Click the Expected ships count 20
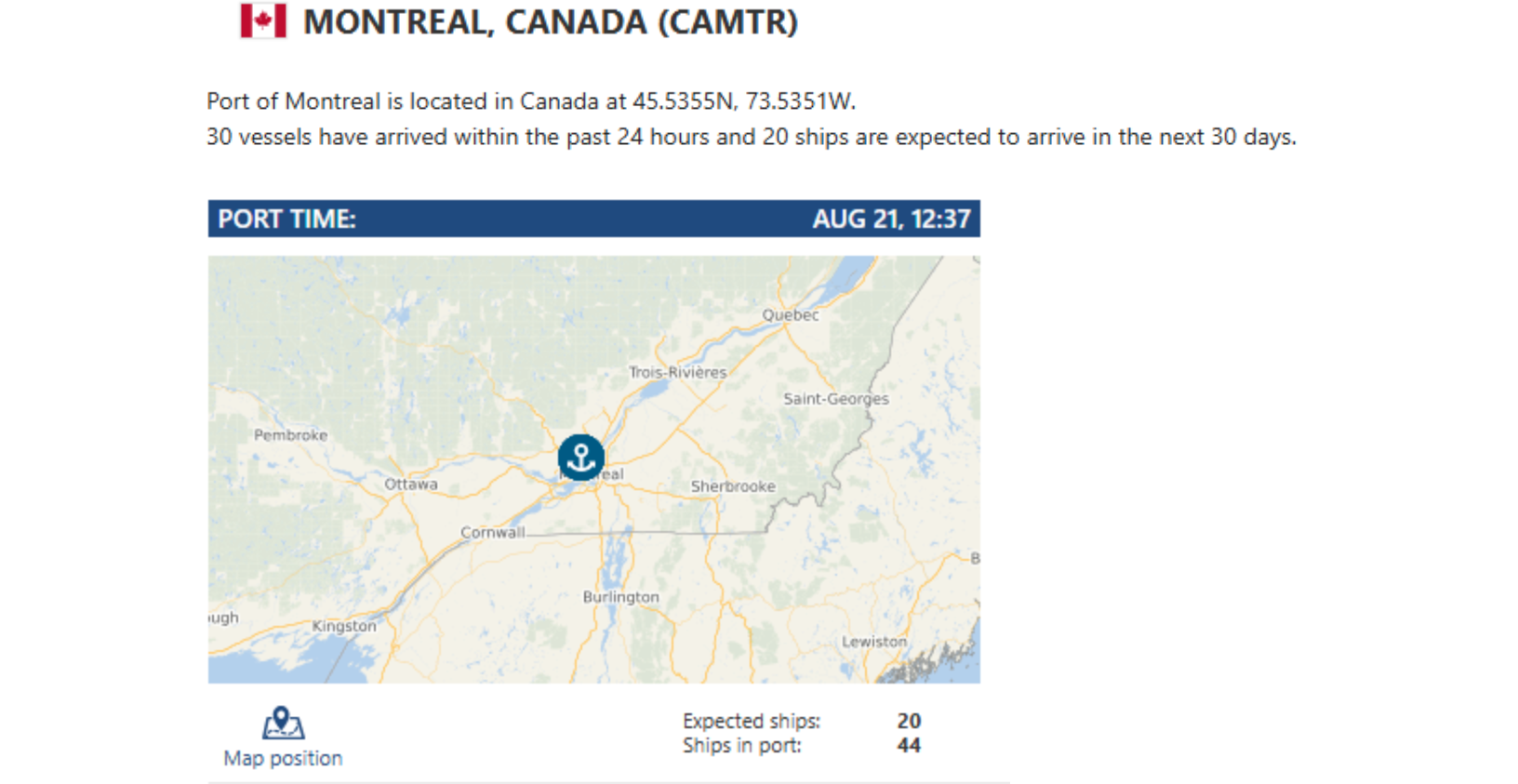1518x784 pixels. tap(909, 721)
